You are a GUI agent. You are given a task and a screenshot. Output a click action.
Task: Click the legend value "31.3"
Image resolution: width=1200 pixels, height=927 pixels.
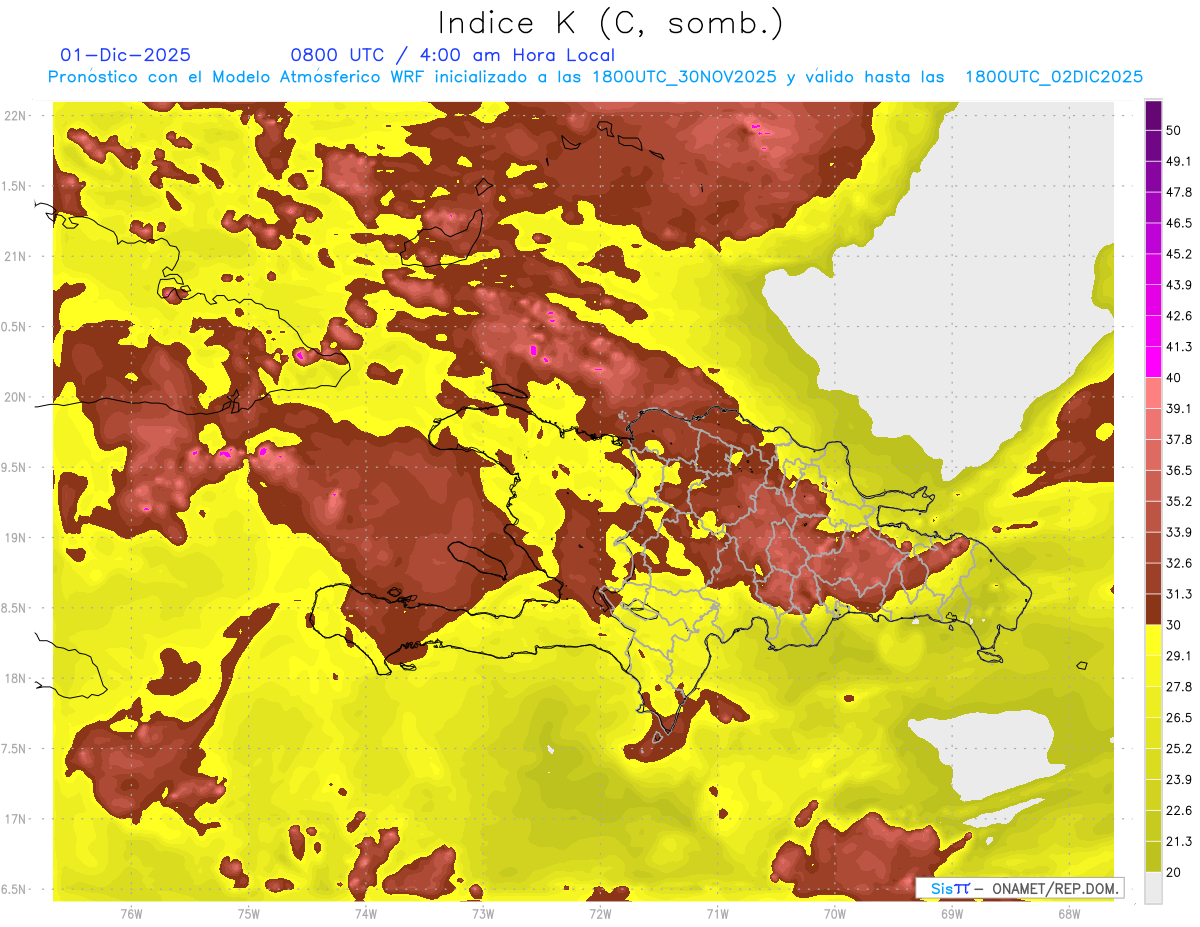click(1179, 594)
